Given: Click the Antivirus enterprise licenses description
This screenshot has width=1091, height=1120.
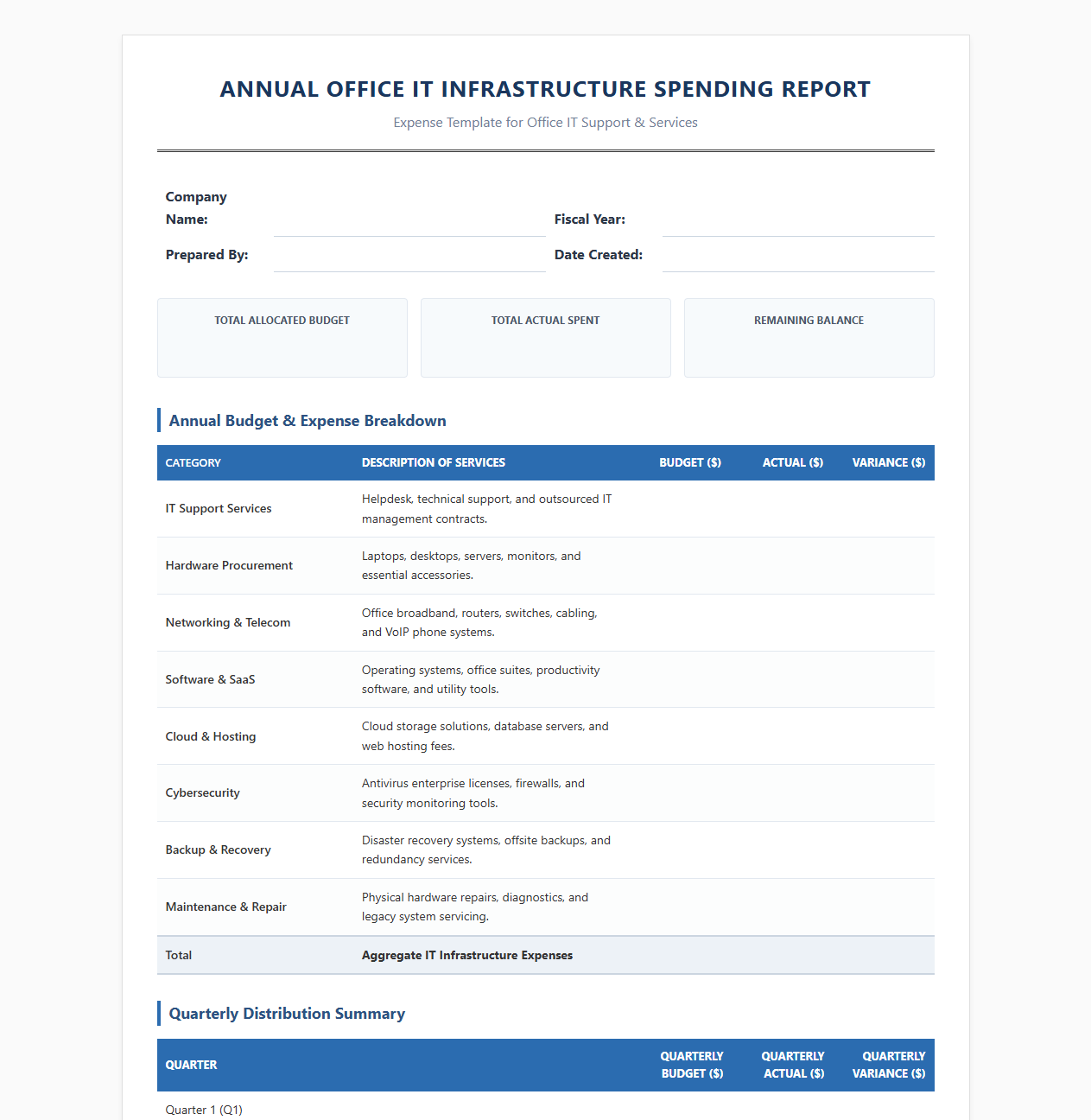Looking at the screenshot, I should tap(473, 793).
